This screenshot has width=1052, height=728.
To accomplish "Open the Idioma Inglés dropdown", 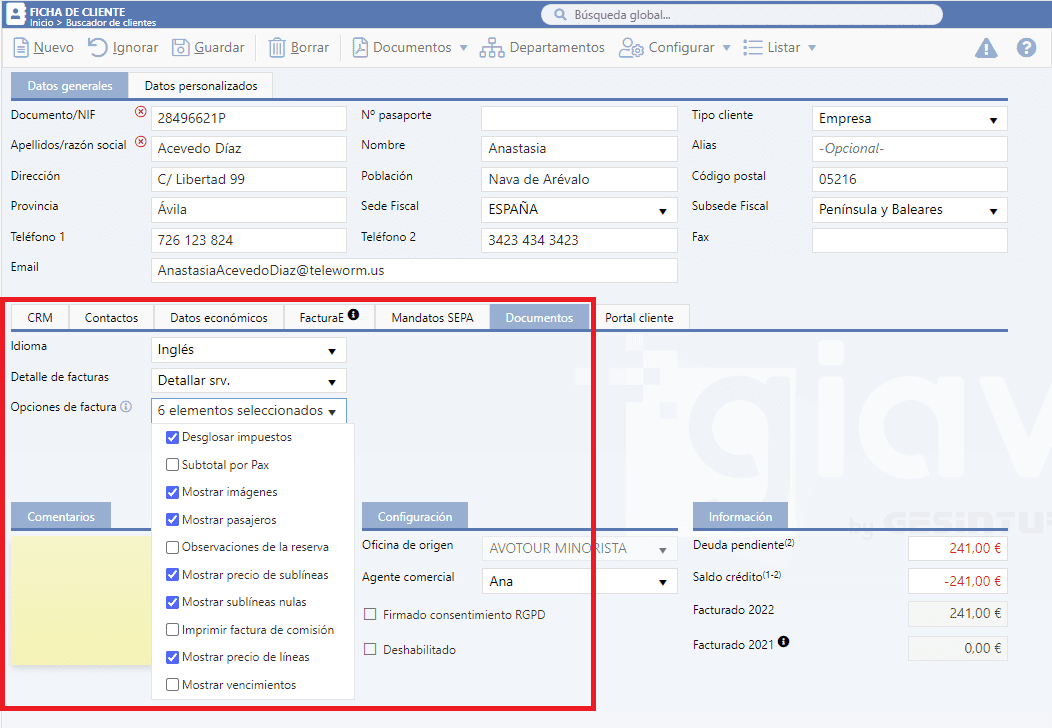I will click(x=248, y=350).
